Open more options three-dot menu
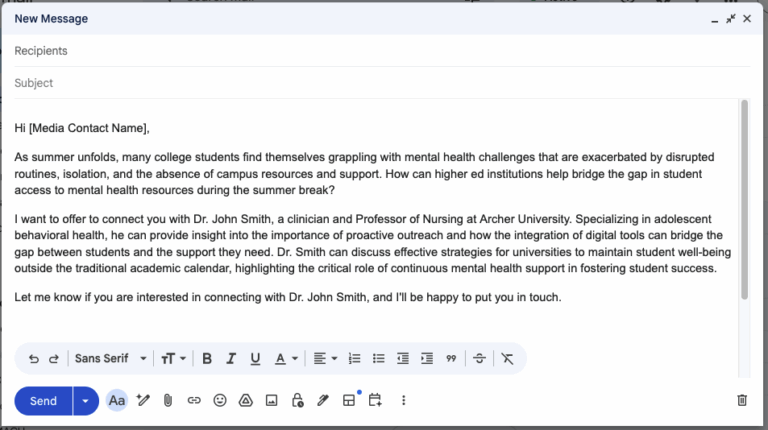The width and height of the screenshot is (768, 430). [404, 401]
